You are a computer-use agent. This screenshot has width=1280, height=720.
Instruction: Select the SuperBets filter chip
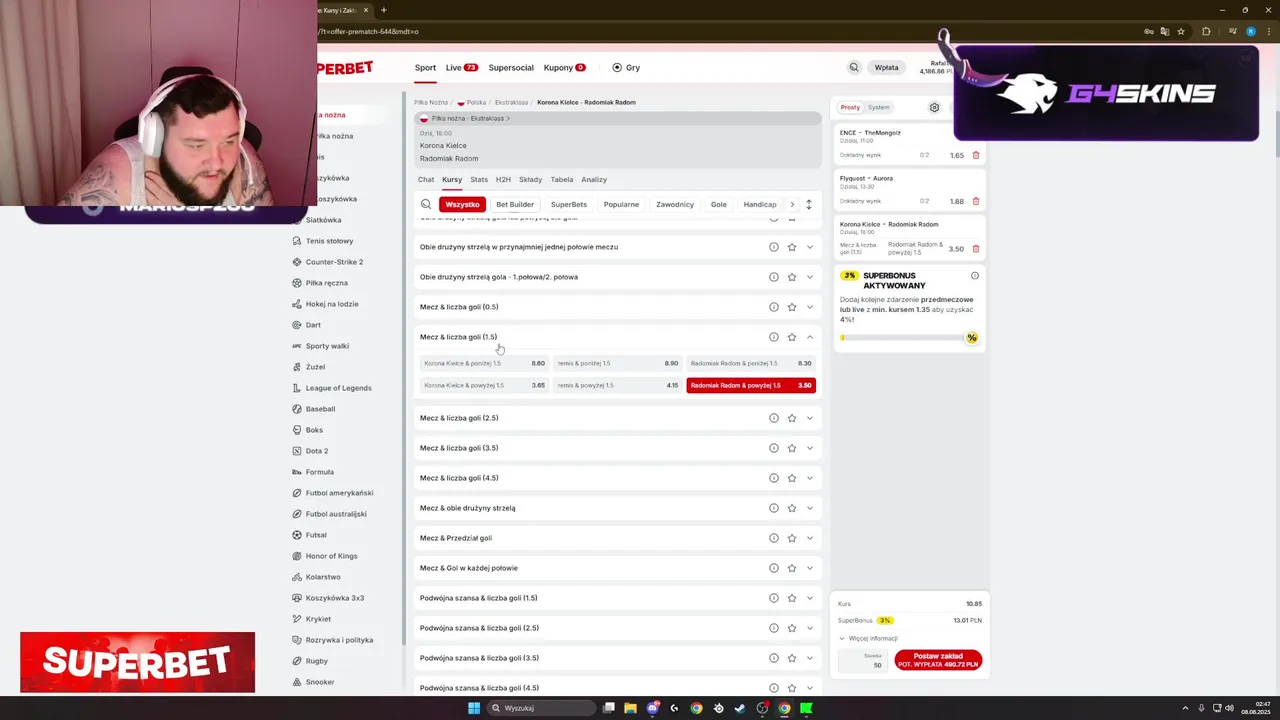[569, 204]
